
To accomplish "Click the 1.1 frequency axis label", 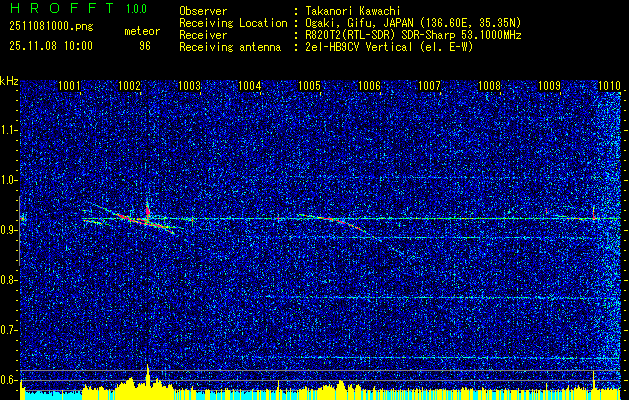I will [x=9, y=130].
